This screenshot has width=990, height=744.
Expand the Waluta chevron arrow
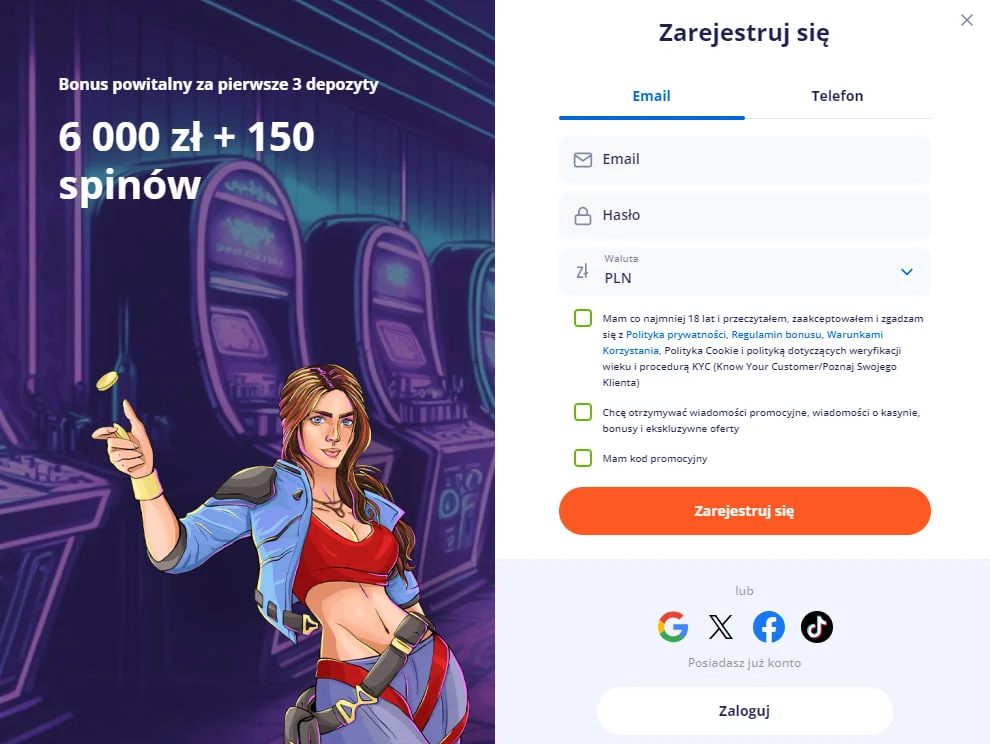[907, 272]
